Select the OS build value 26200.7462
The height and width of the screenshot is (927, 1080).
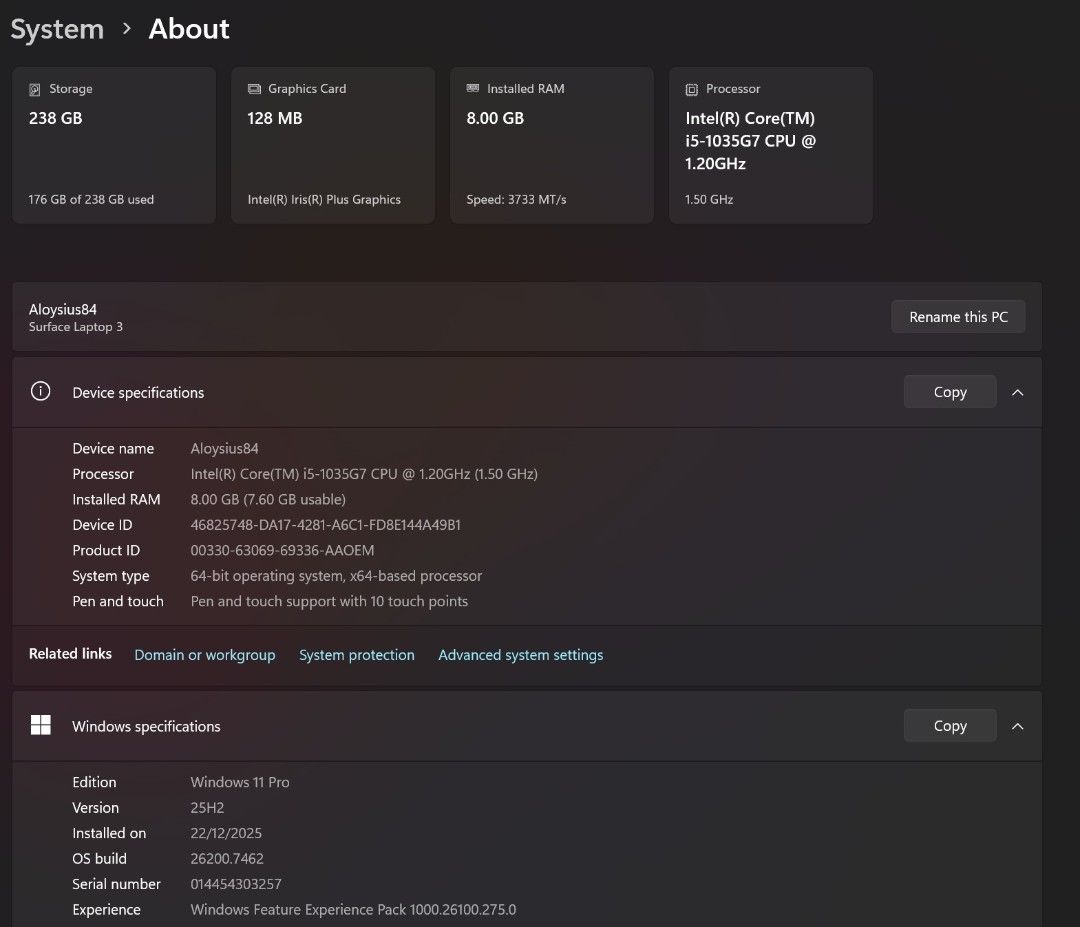pyautogui.click(x=227, y=859)
